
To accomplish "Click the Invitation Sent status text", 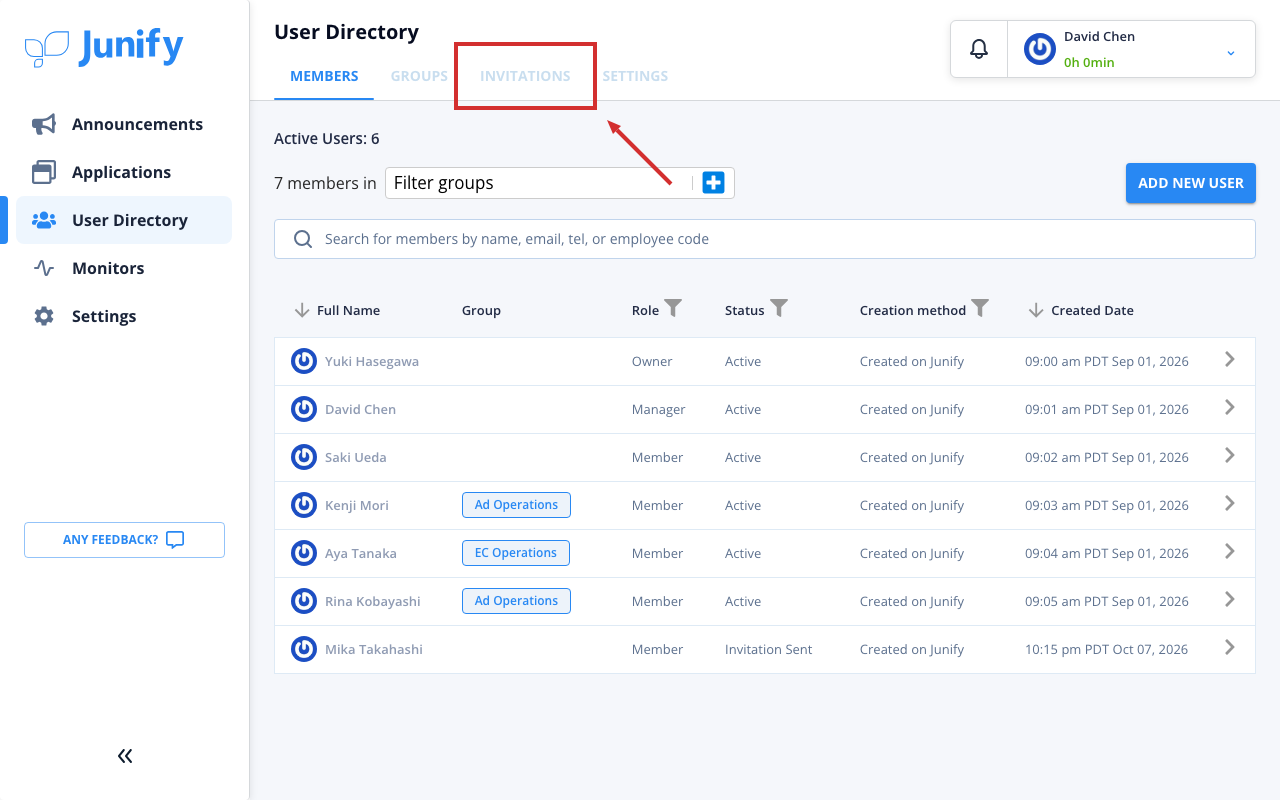I will 768,649.
